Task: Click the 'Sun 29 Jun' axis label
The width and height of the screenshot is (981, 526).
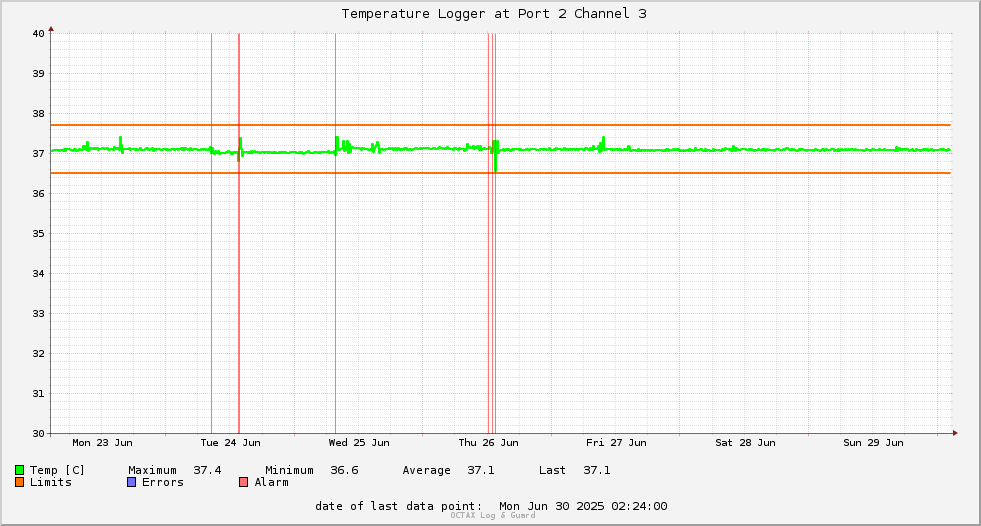Action: click(873, 443)
